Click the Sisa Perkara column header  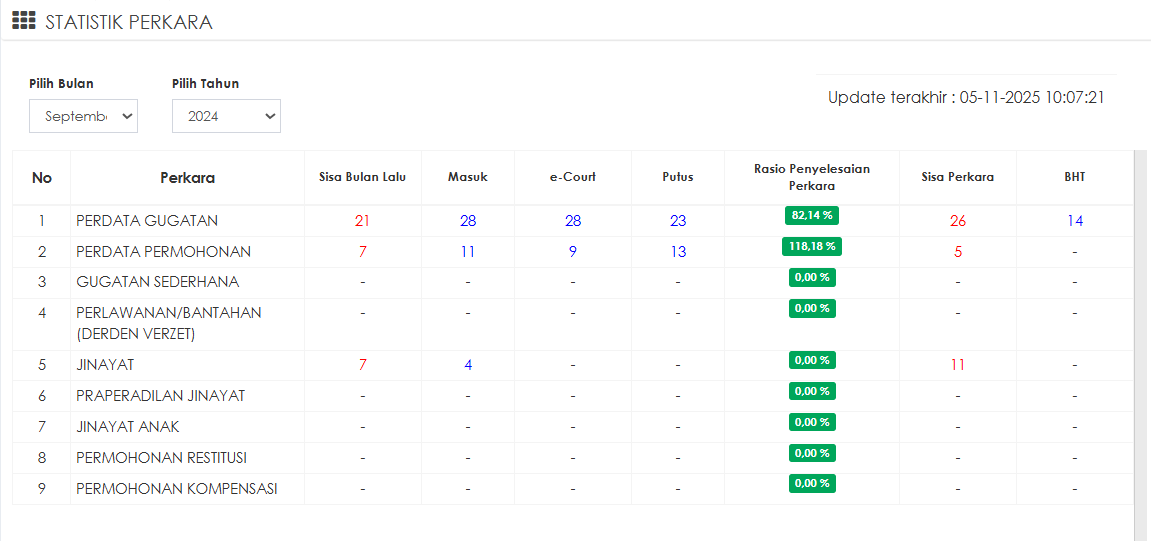point(958,177)
